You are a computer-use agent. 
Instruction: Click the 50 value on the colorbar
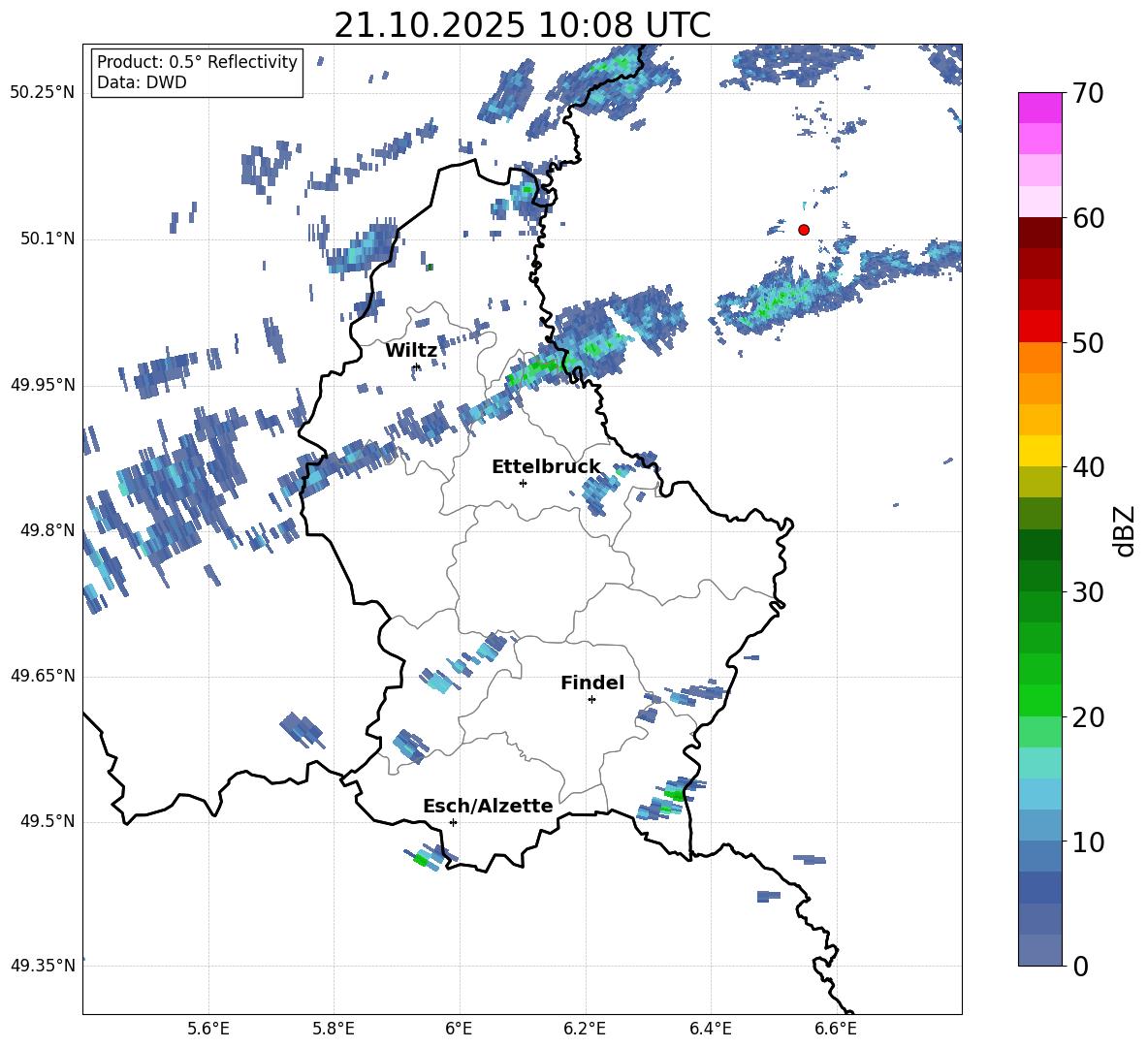pos(1088,342)
